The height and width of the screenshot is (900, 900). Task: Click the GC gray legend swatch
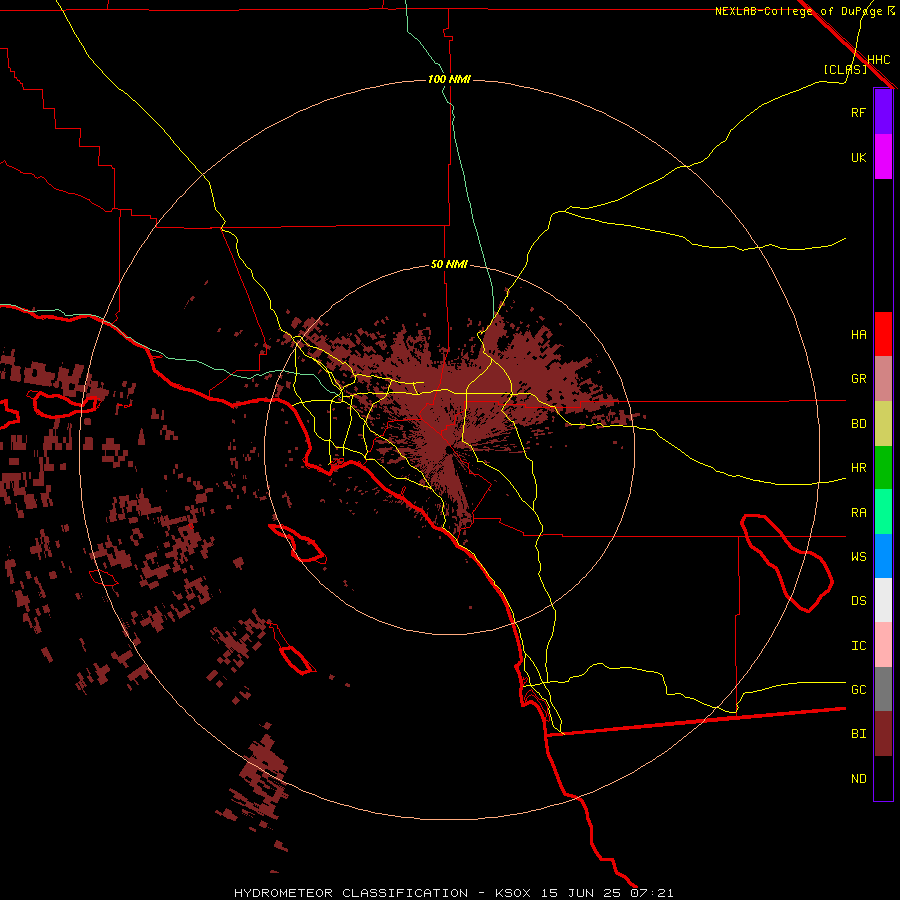pyautogui.click(x=883, y=689)
